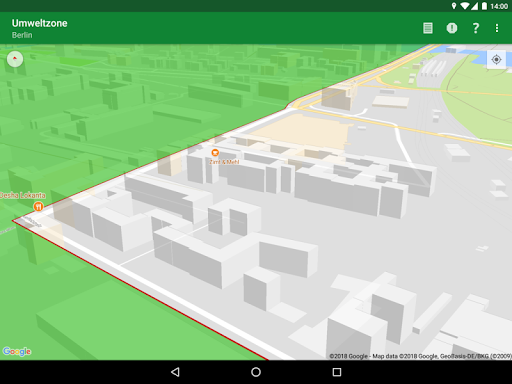Tap the Oesha Lokanta restaurant marker
Image resolution: width=512 pixels, height=384 pixels.
pyautogui.click(x=38, y=207)
